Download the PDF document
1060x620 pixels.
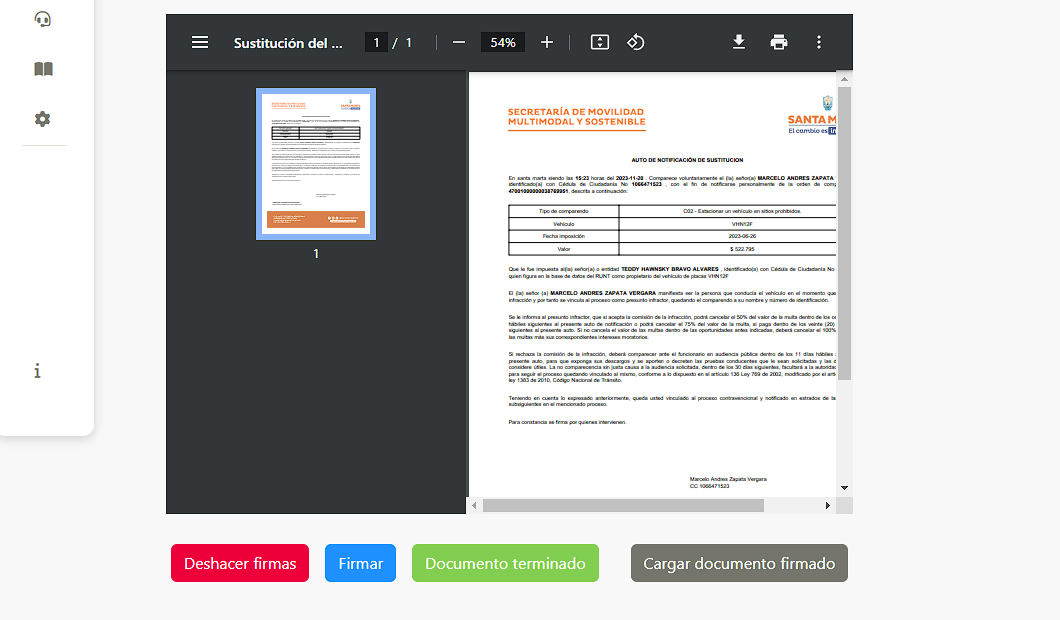pyautogui.click(x=739, y=43)
